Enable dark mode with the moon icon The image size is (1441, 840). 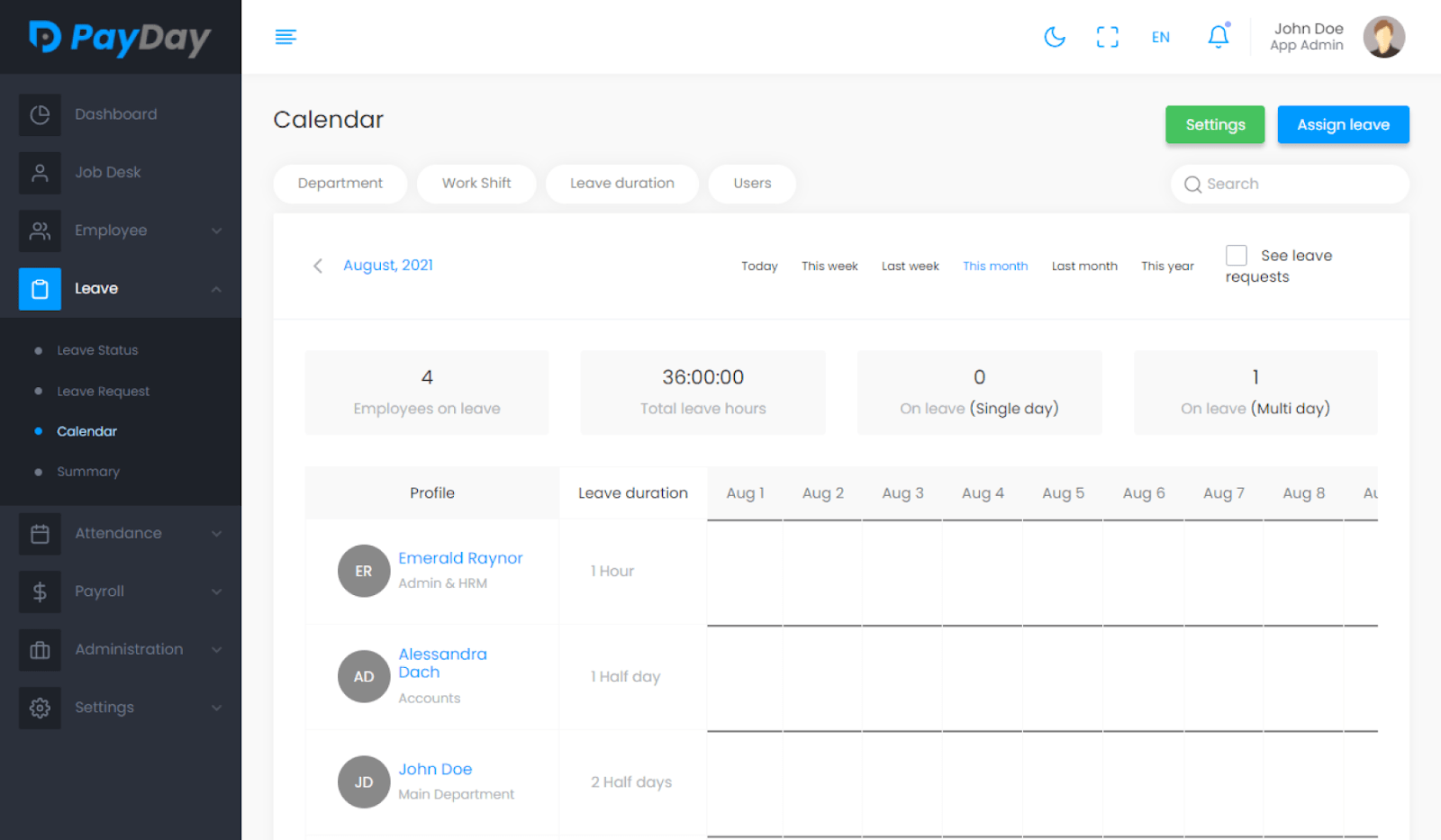(1055, 37)
